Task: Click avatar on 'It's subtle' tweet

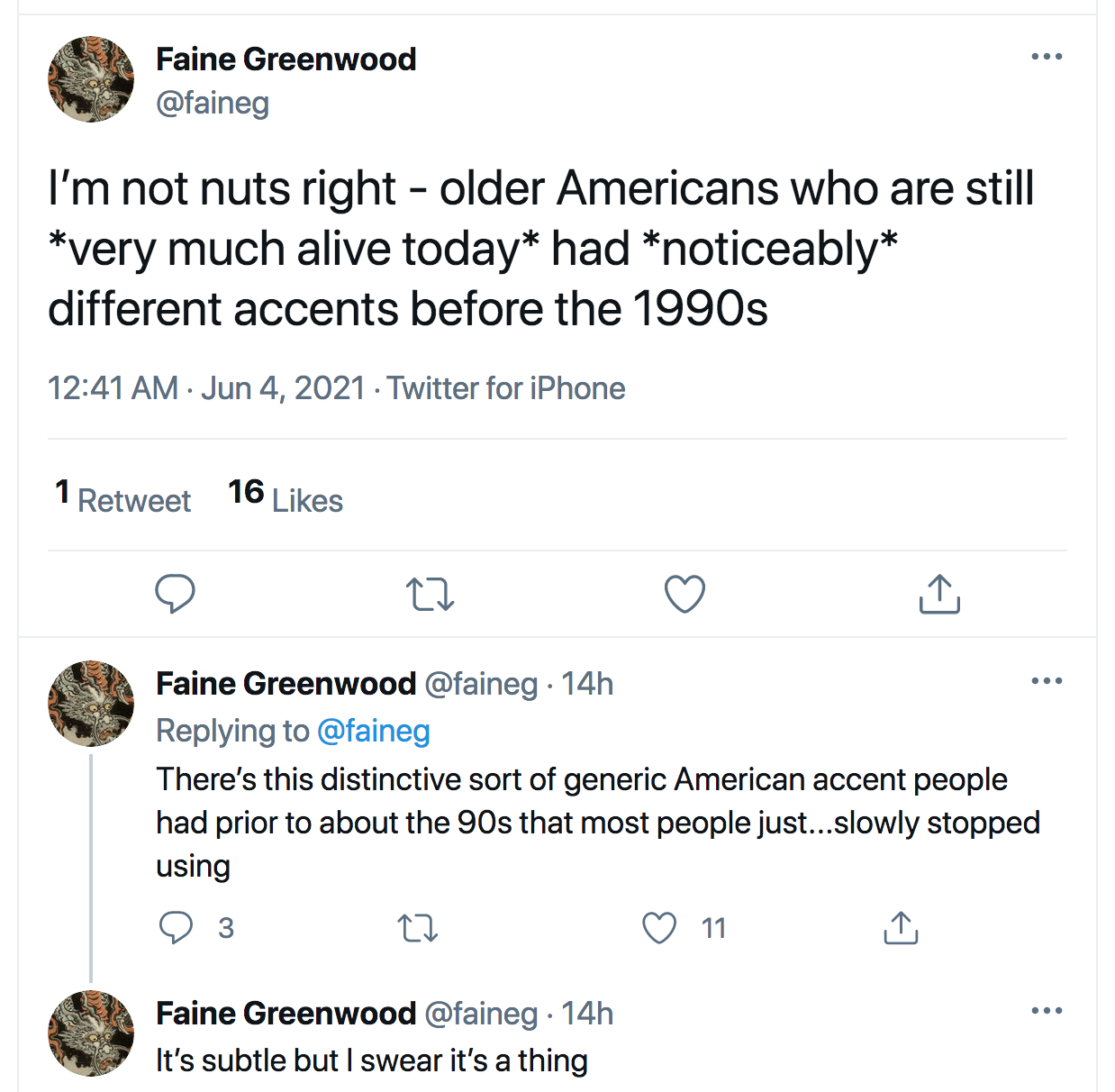Action: tap(91, 1033)
